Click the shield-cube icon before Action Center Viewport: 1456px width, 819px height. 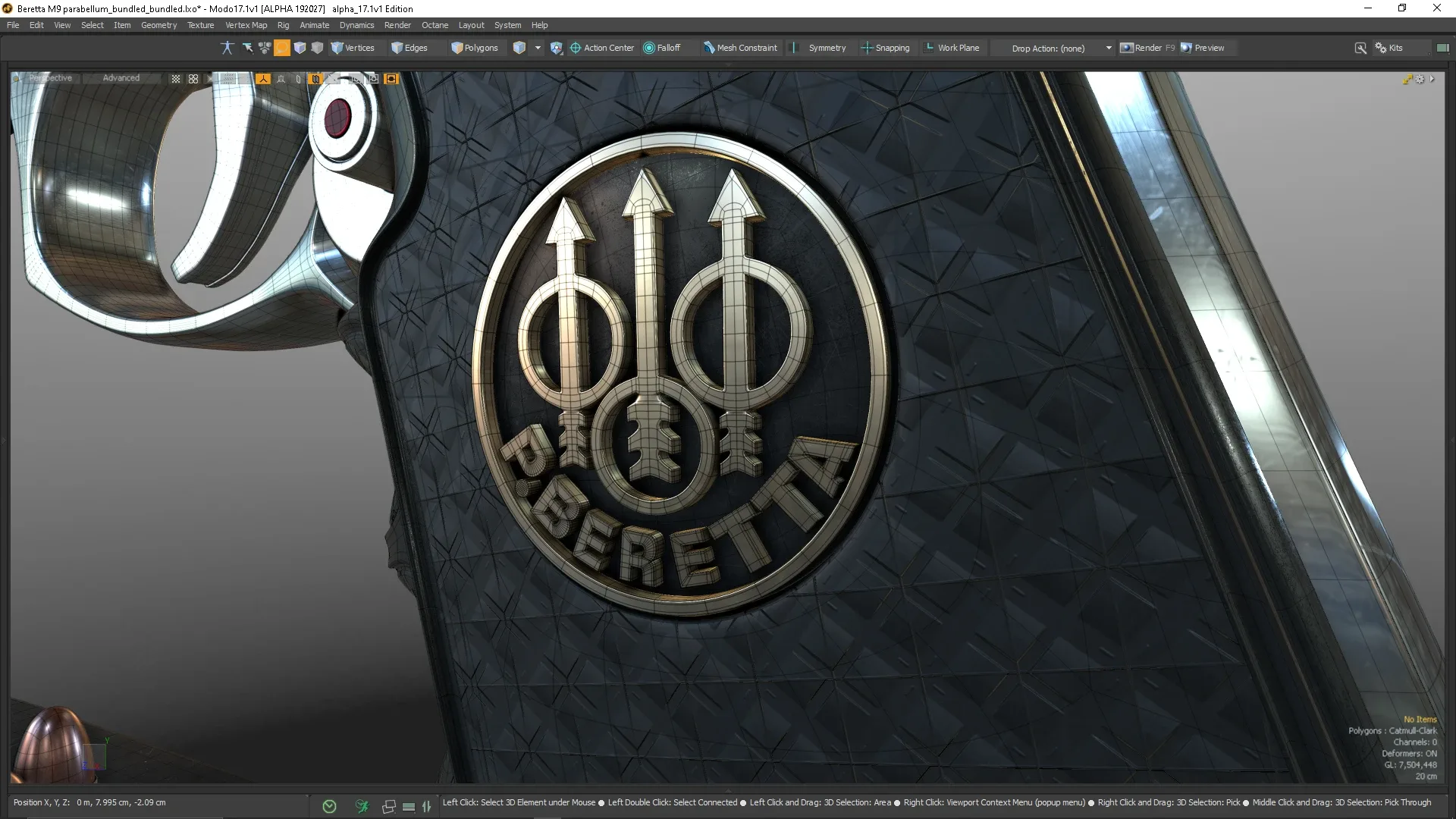coord(557,48)
